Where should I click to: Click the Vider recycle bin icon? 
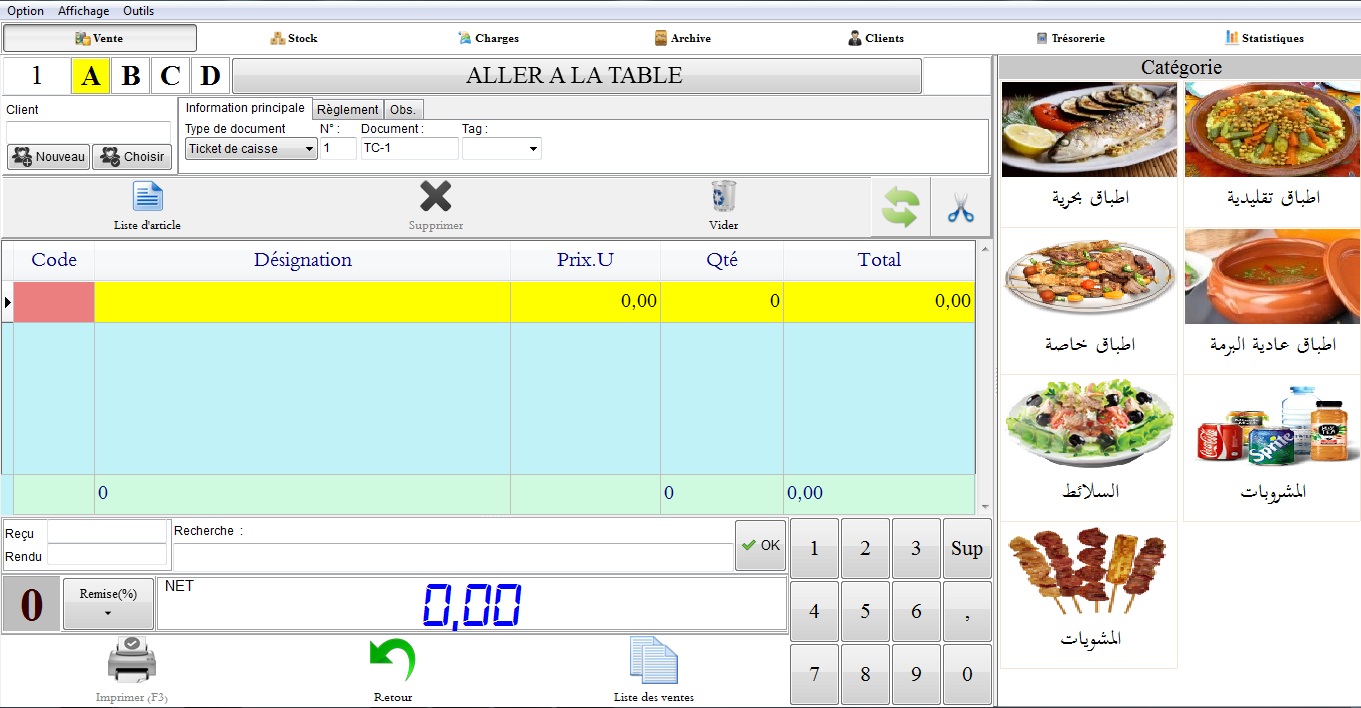coord(723,197)
